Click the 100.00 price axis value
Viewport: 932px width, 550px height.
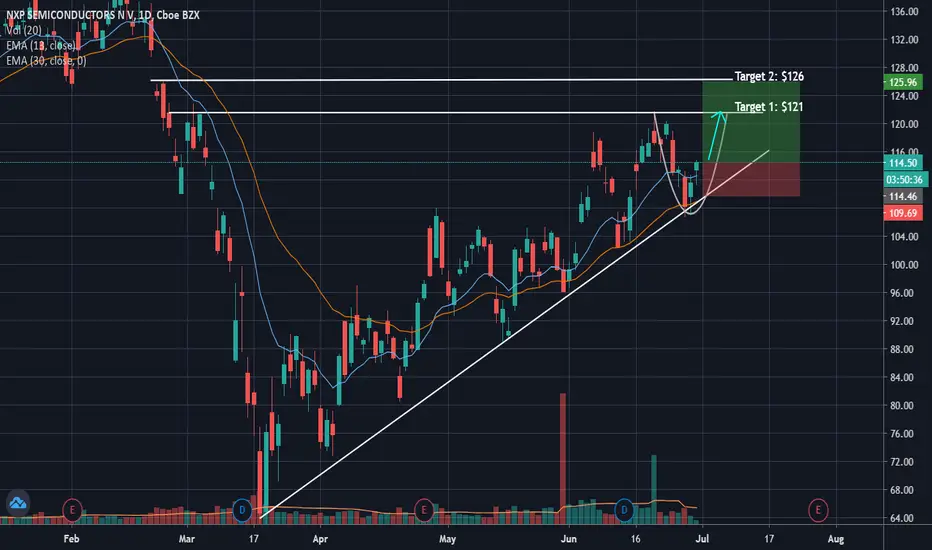(904, 265)
